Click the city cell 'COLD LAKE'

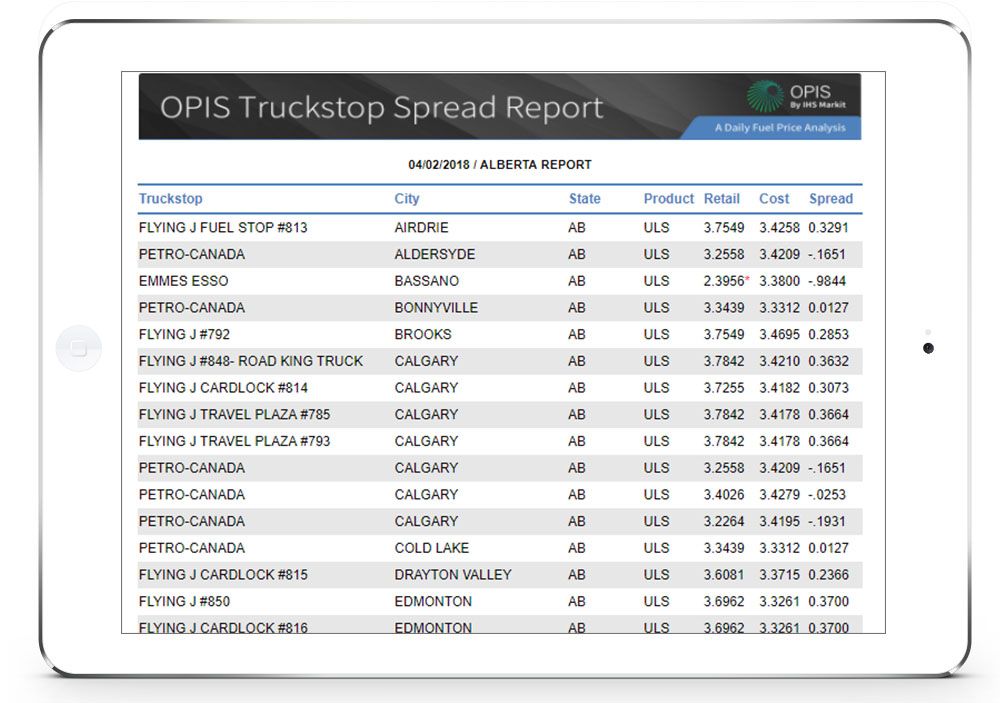431,548
